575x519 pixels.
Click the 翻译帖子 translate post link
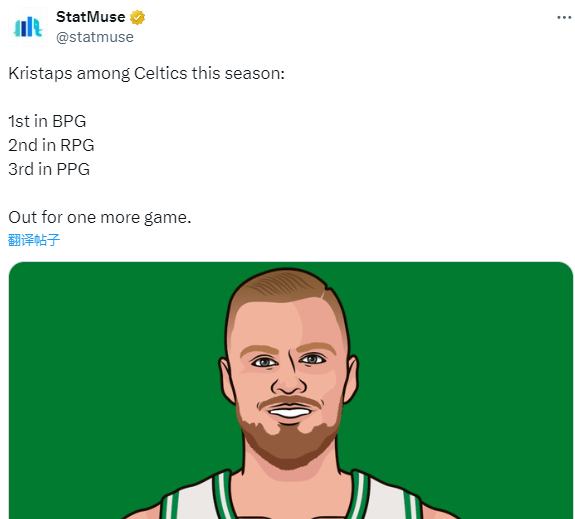(34, 240)
